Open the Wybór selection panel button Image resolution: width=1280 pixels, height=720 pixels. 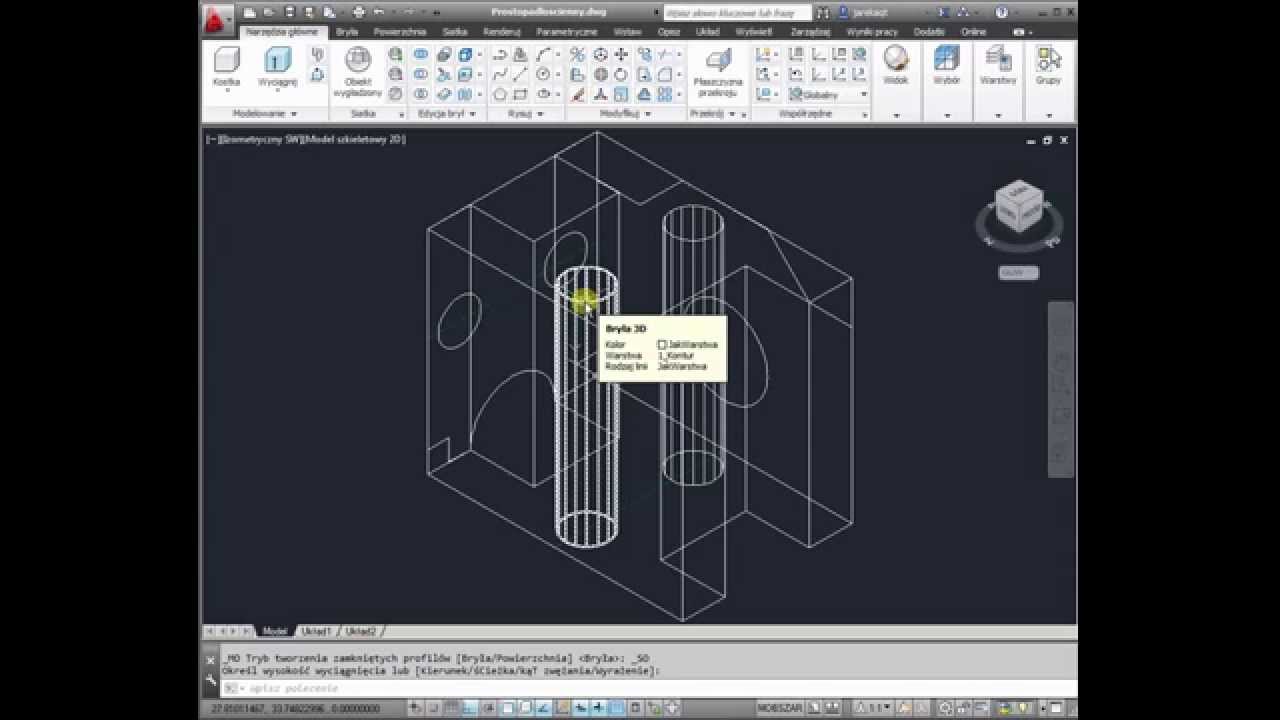pos(946,66)
